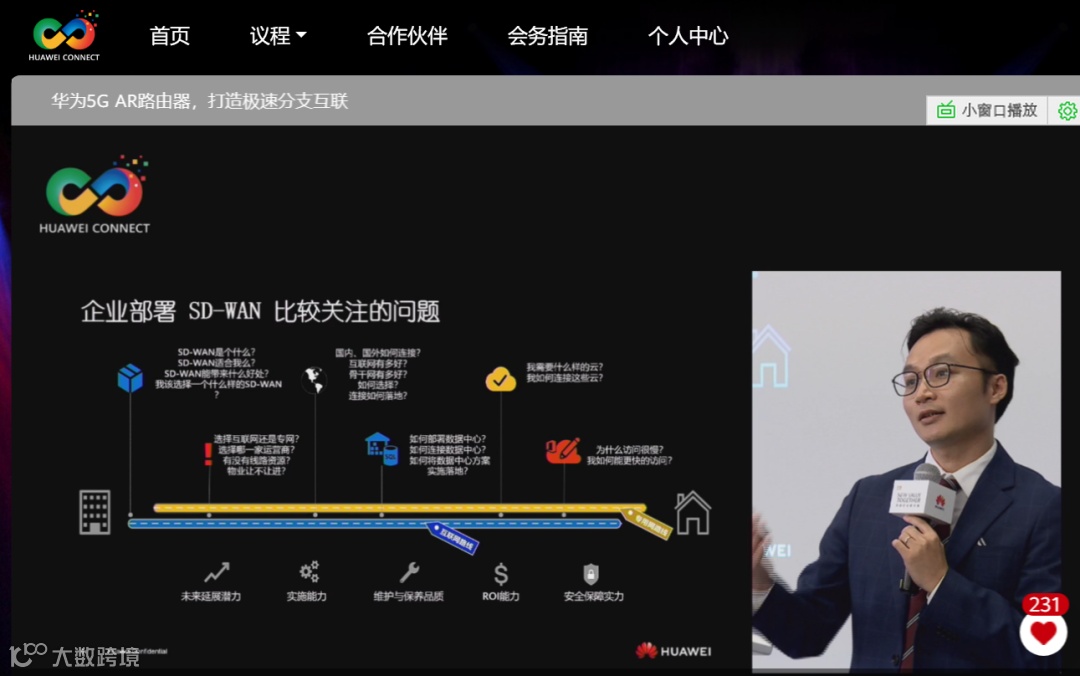Viewport: 1080px width, 676px height.
Task: Click the text SD-WAN是个什么?
Action: pyautogui.click(x=216, y=352)
